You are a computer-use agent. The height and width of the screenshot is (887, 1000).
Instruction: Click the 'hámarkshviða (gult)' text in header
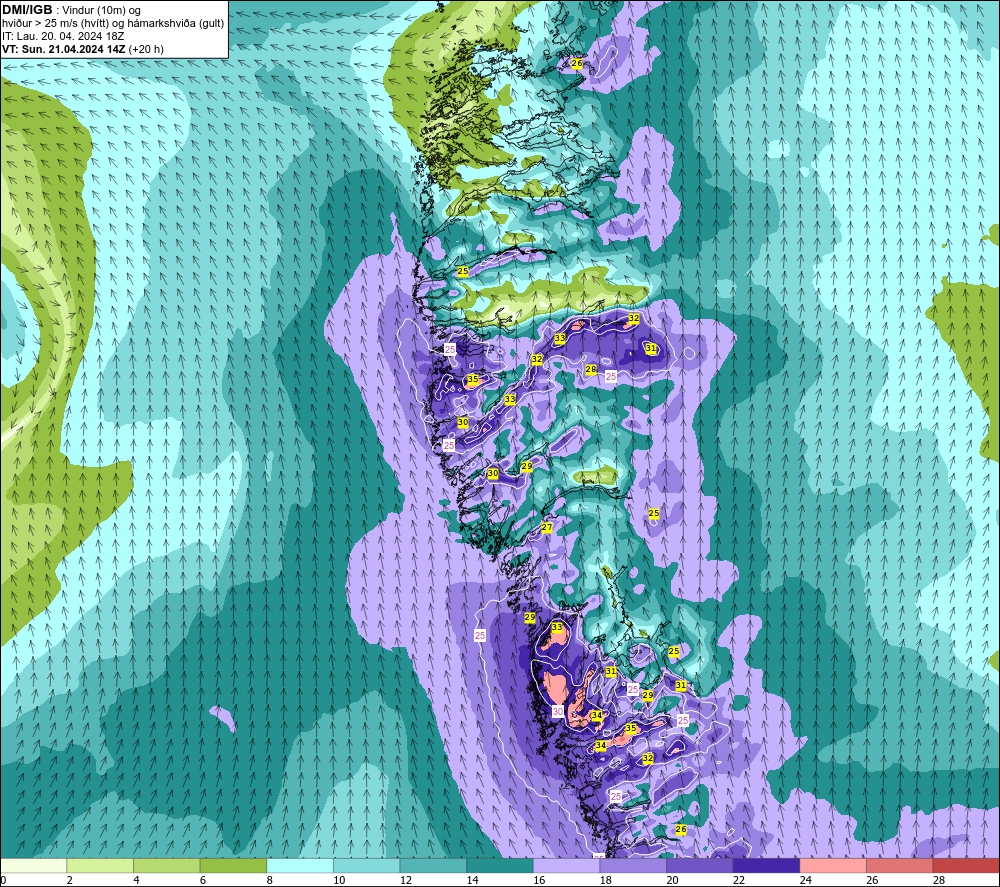click(179, 24)
